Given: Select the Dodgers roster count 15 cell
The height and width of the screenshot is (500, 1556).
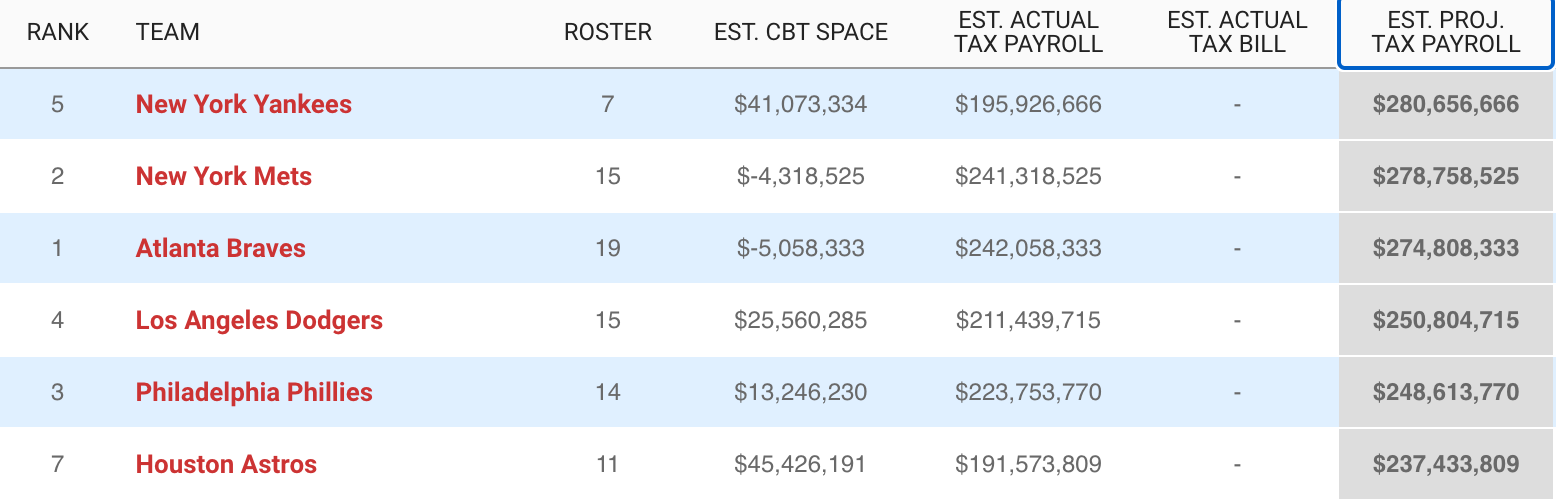Looking at the screenshot, I should 608,320.
